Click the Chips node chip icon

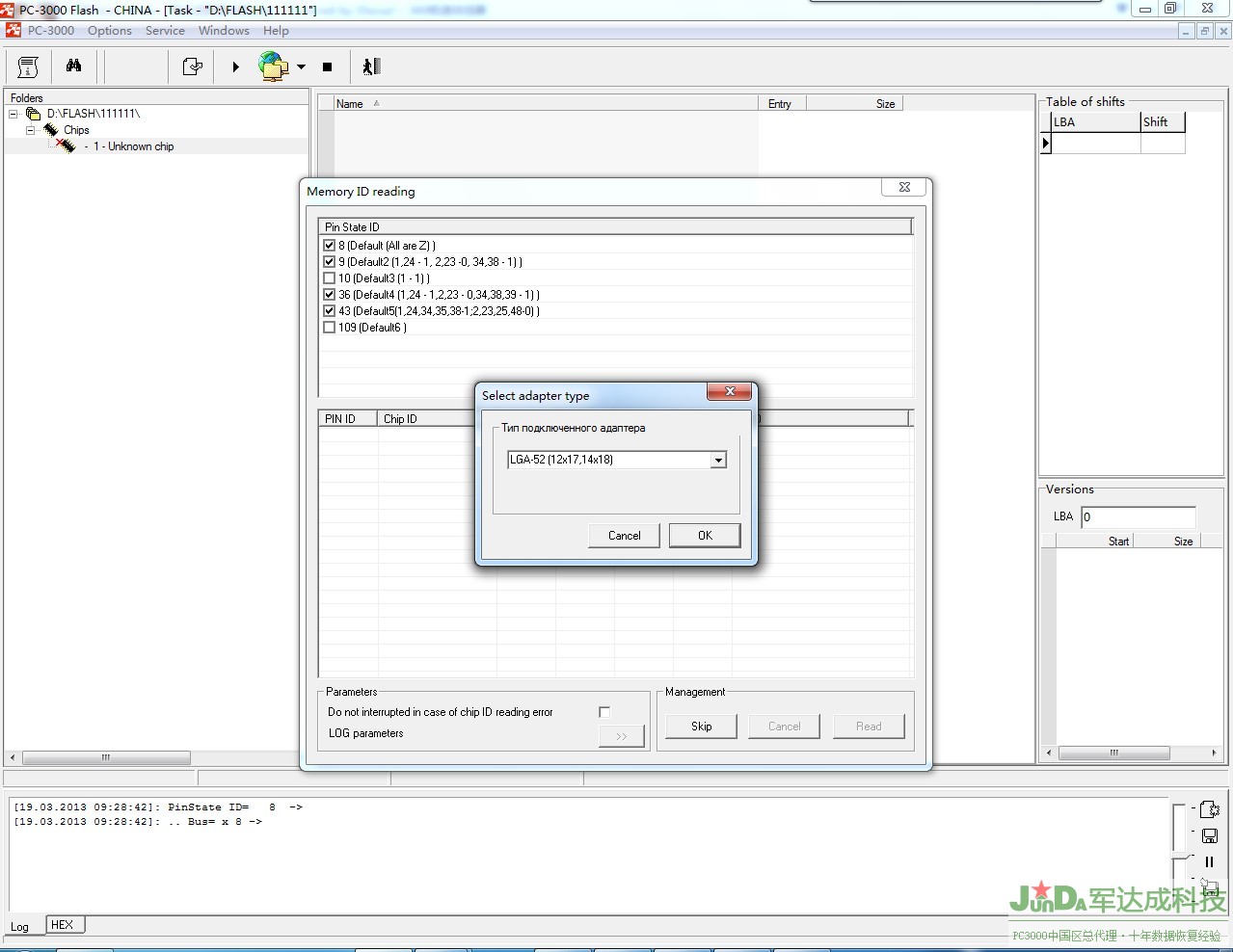coord(50,130)
